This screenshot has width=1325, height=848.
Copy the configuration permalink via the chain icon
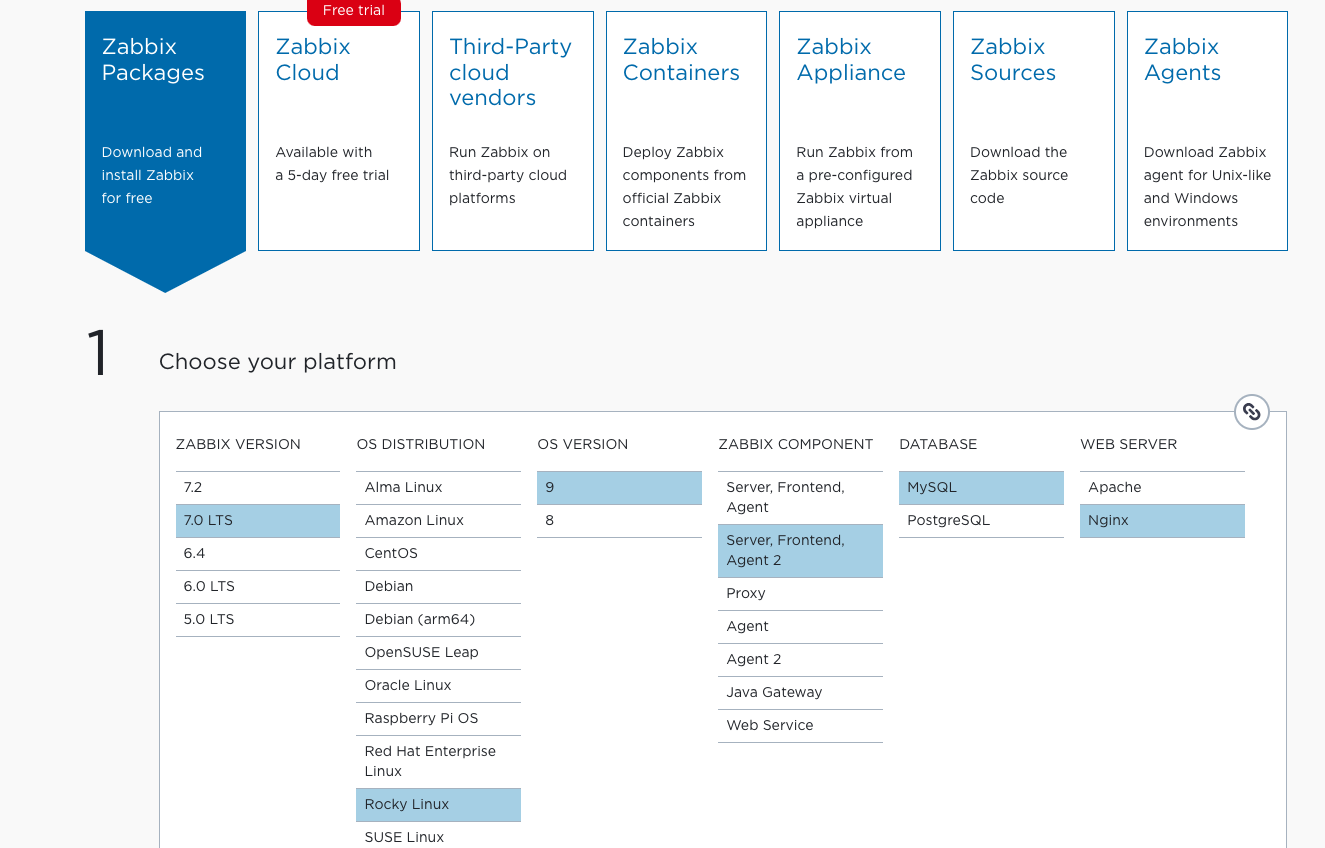point(1251,411)
